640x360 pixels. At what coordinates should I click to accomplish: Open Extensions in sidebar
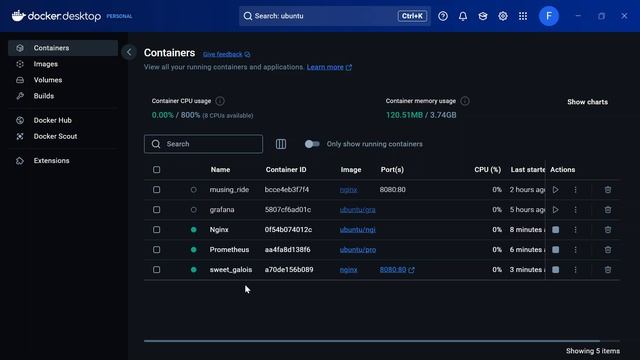(63, 161)
